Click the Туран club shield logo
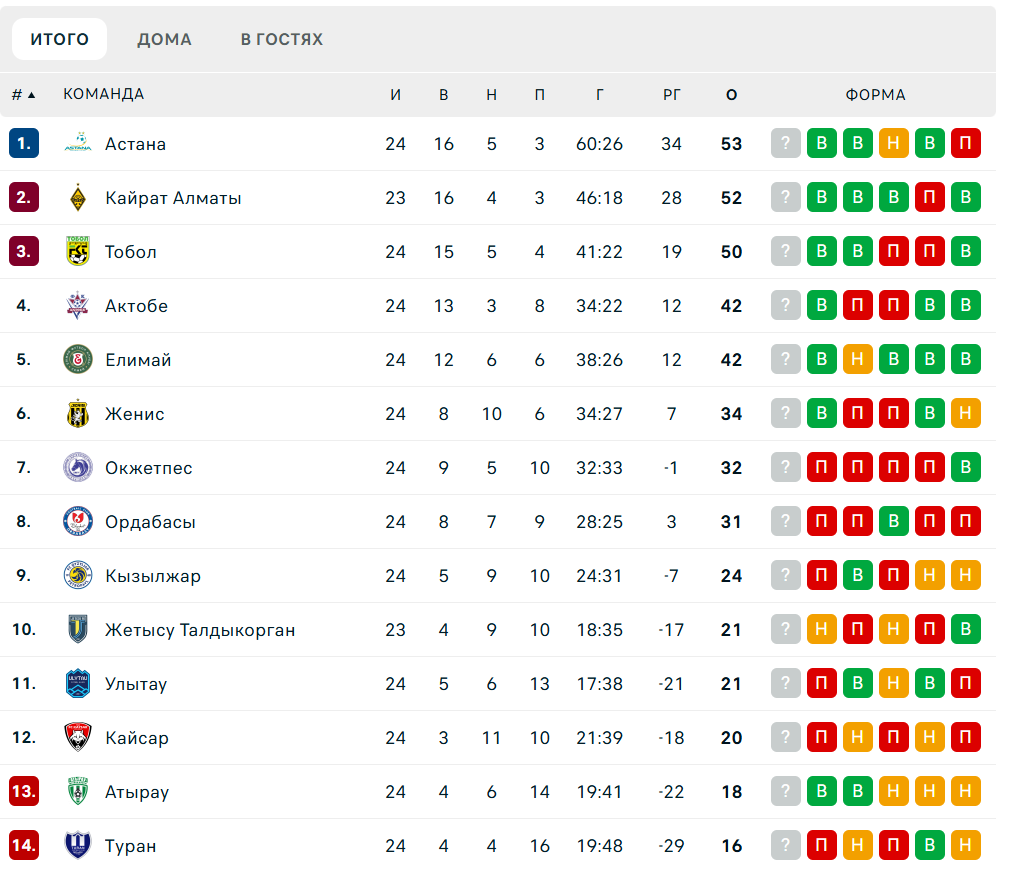The image size is (1014, 872). pos(78,845)
